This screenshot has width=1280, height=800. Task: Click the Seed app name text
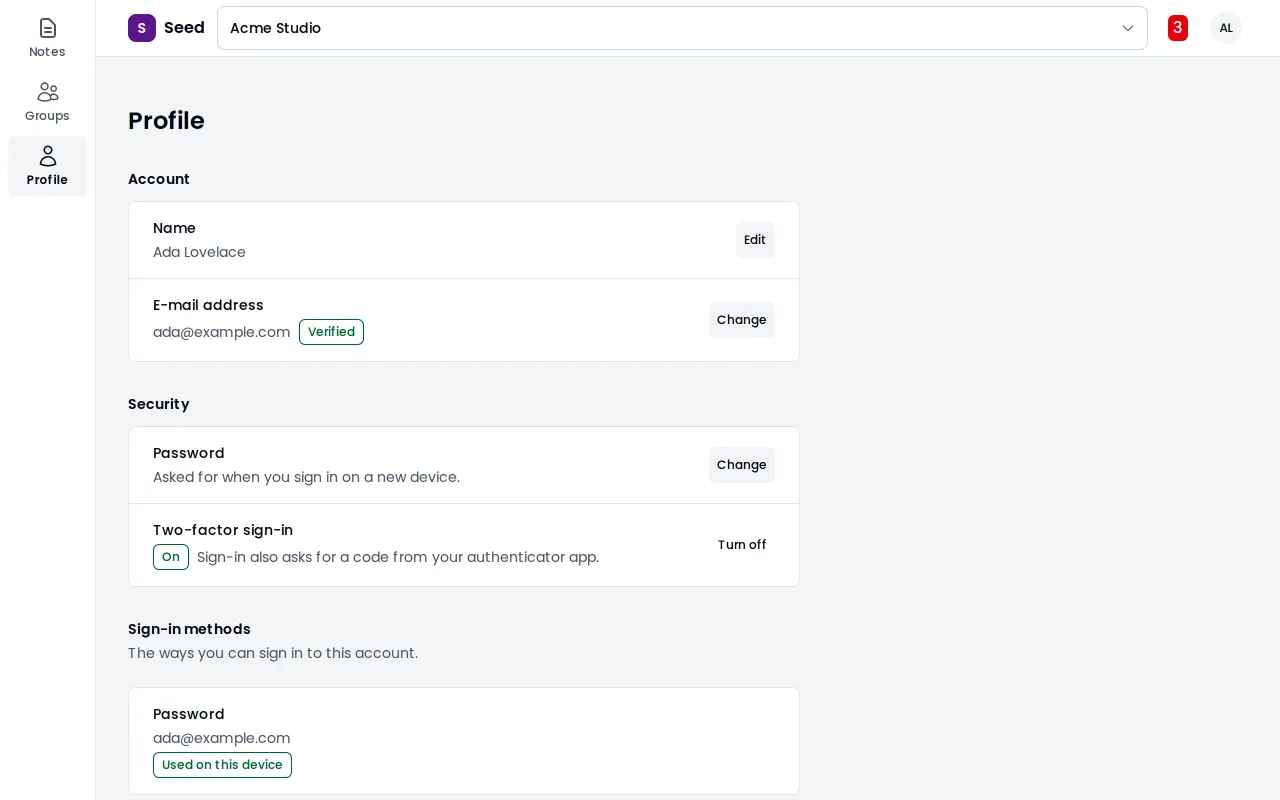click(184, 28)
